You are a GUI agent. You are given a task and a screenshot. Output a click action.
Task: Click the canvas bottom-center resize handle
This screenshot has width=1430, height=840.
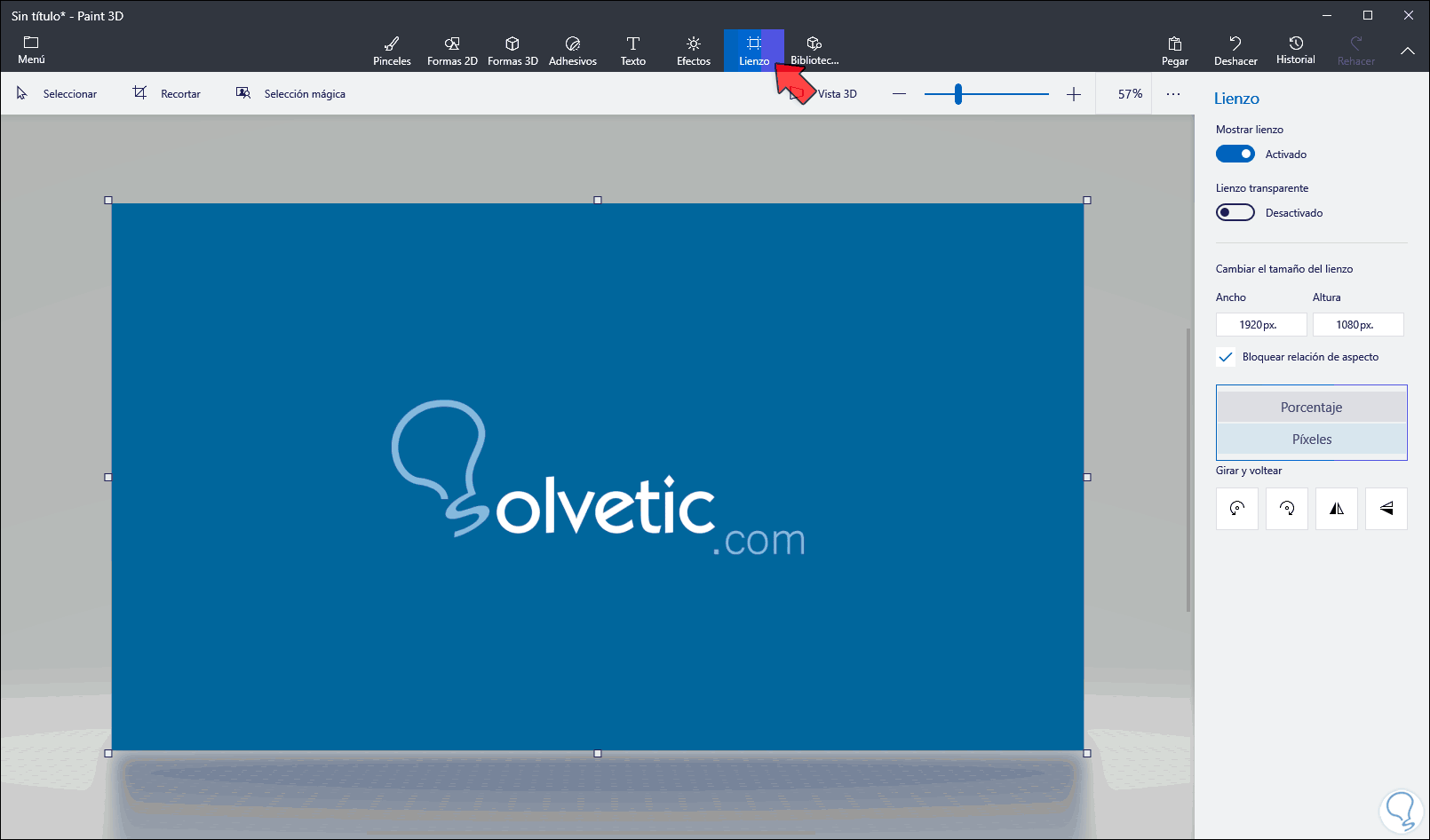pyautogui.click(x=598, y=753)
